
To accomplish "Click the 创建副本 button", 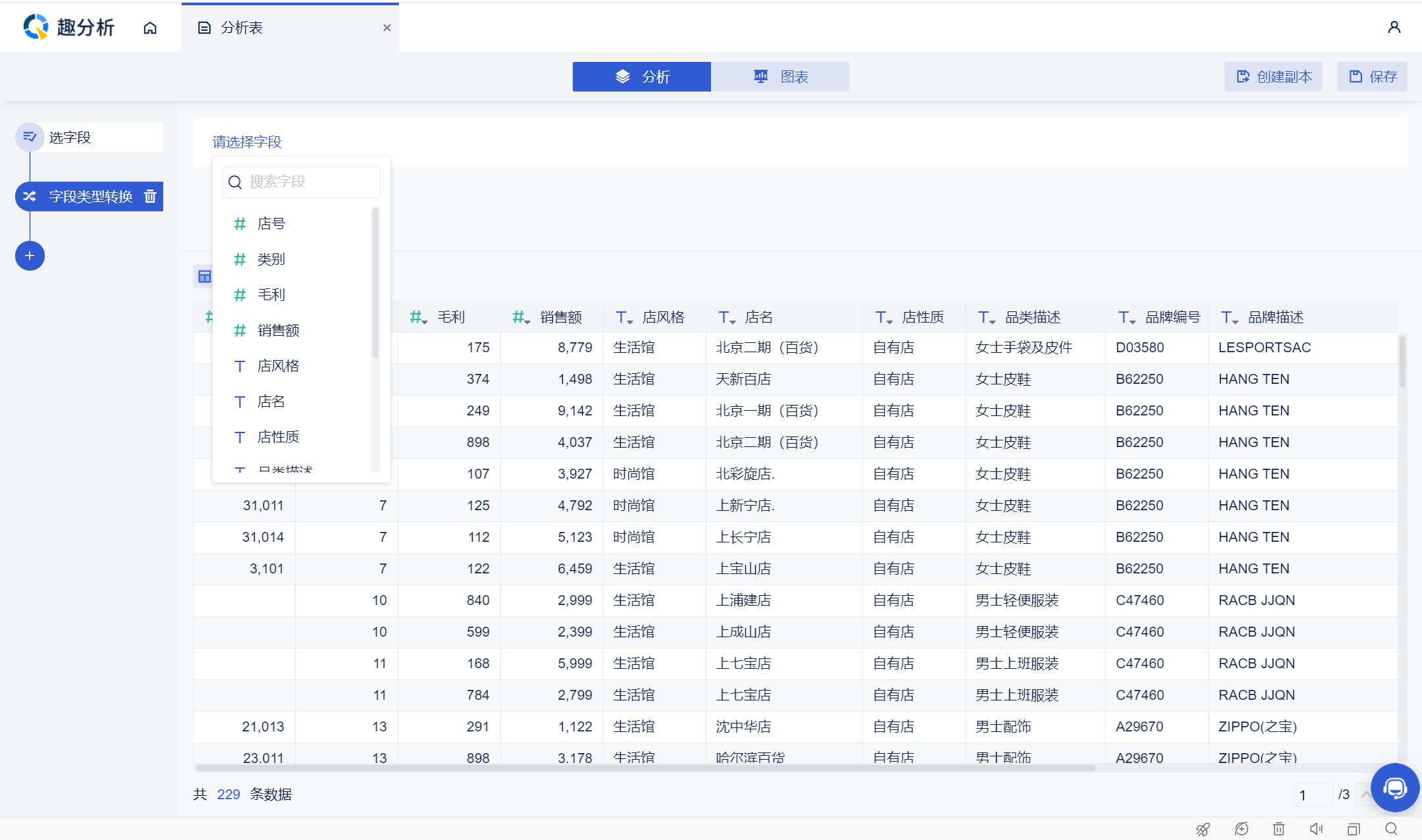I will [1273, 77].
